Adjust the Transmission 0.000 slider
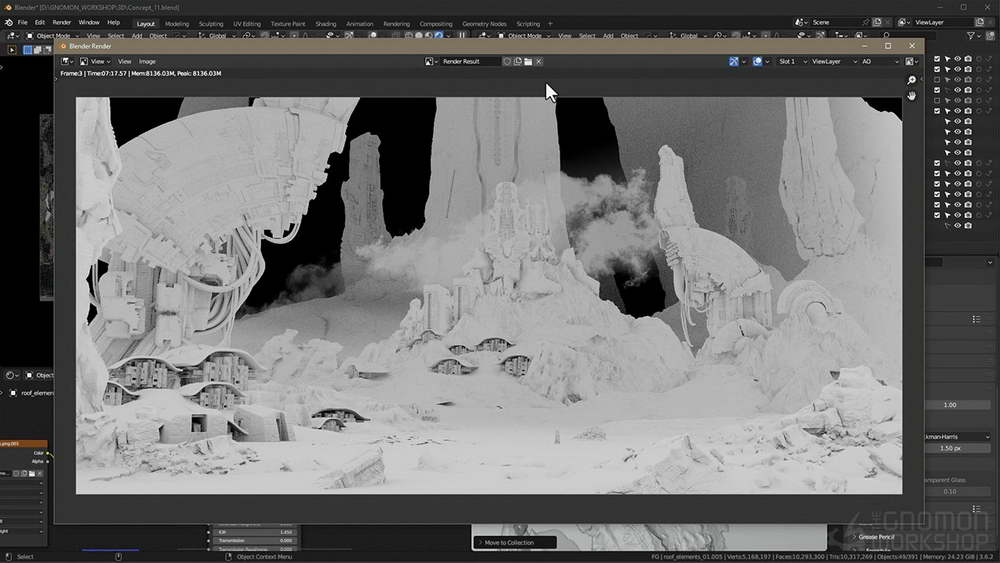1000x563 pixels. (254, 540)
